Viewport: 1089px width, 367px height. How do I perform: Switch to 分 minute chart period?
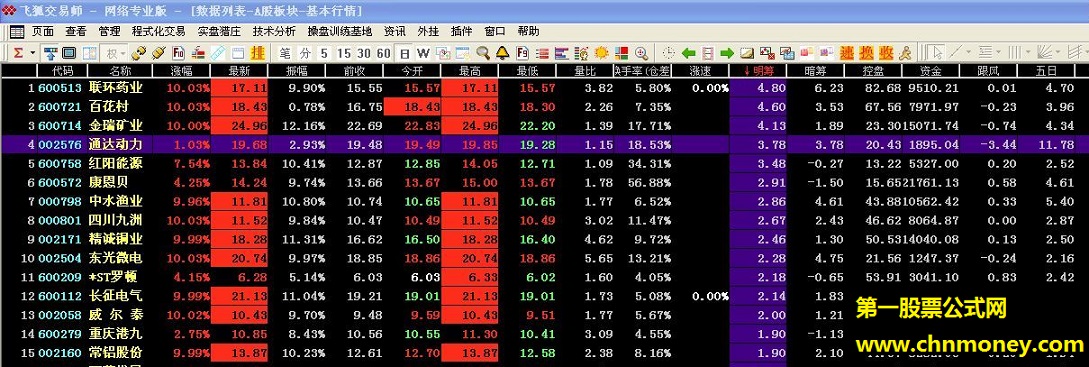click(x=306, y=53)
